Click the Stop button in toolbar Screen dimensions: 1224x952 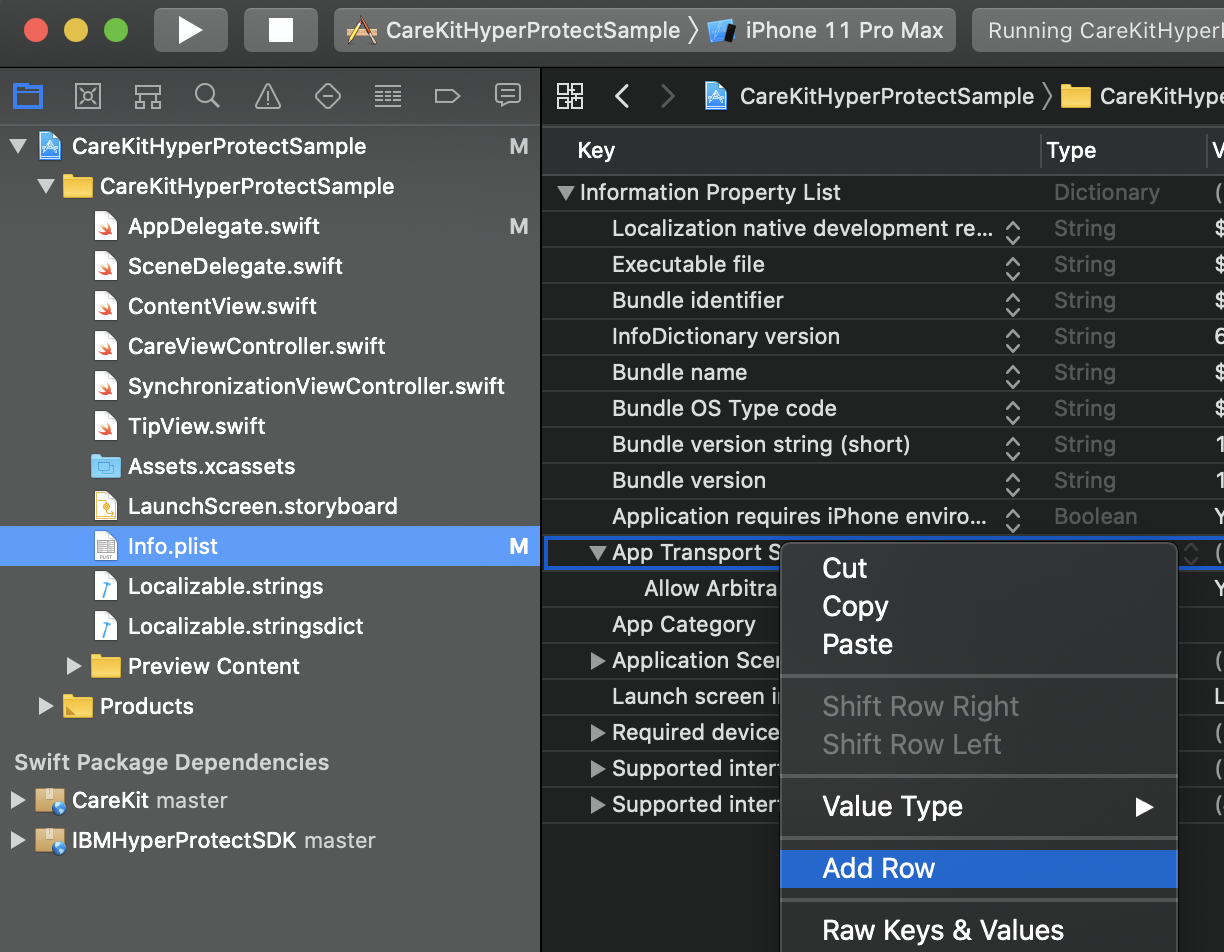click(x=280, y=30)
